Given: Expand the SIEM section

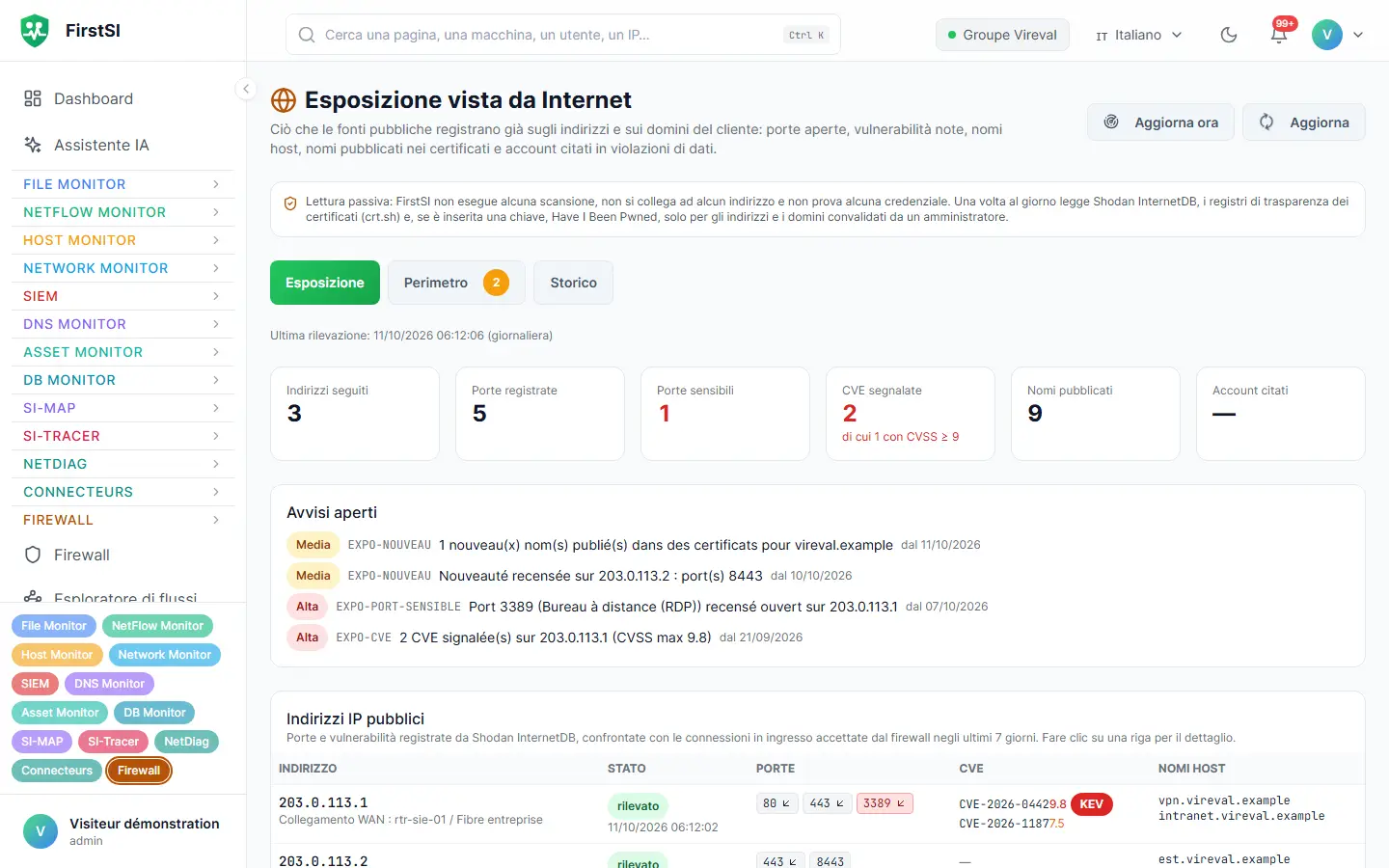Looking at the screenshot, I should pyautogui.click(x=123, y=296).
